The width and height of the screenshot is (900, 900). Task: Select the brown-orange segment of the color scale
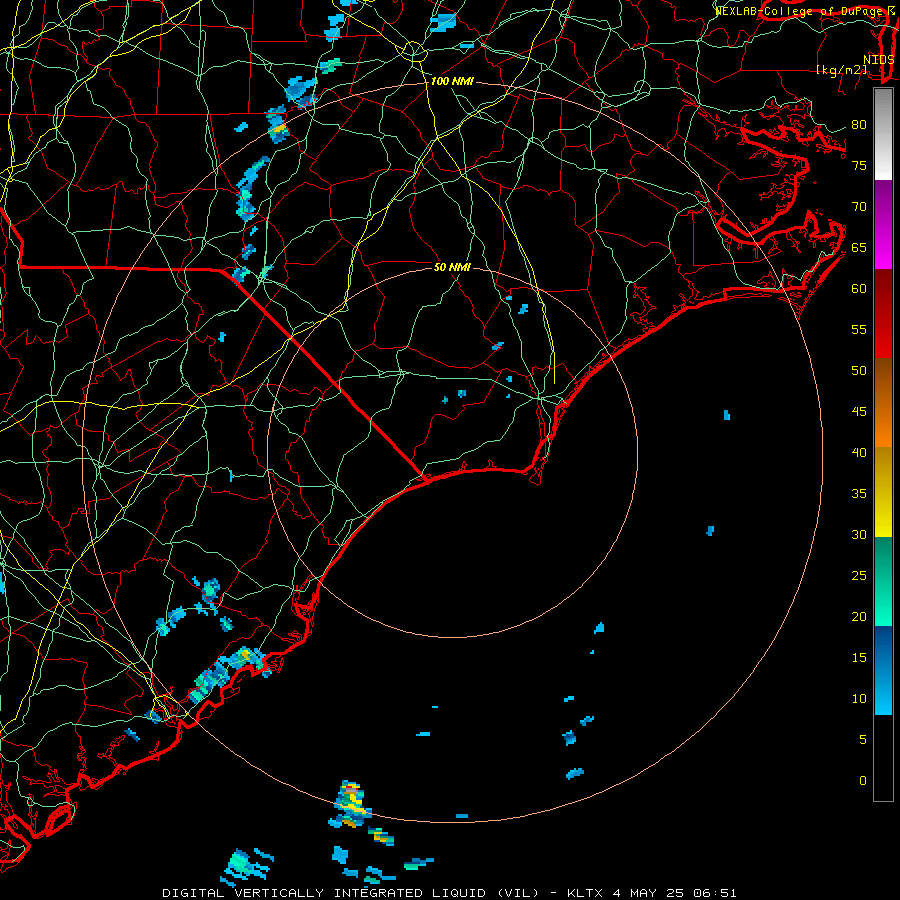click(883, 403)
